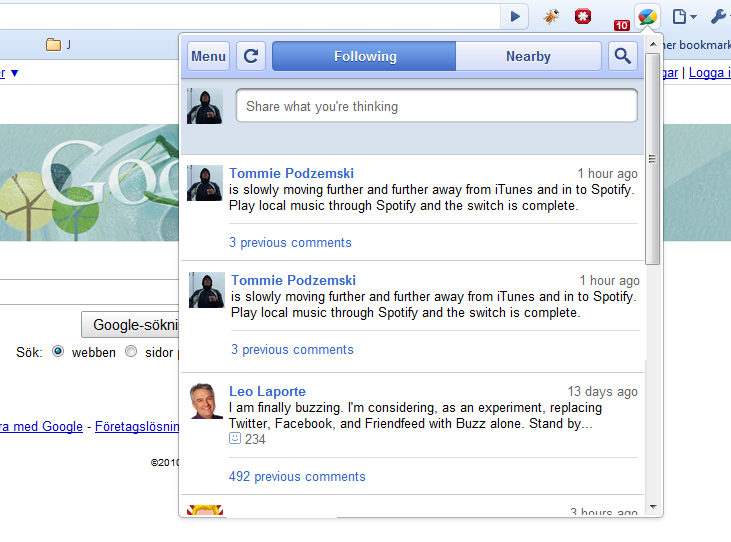Open Tommie Podzemski's name on second post
Screen dimensions: 731x542
click(293, 280)
